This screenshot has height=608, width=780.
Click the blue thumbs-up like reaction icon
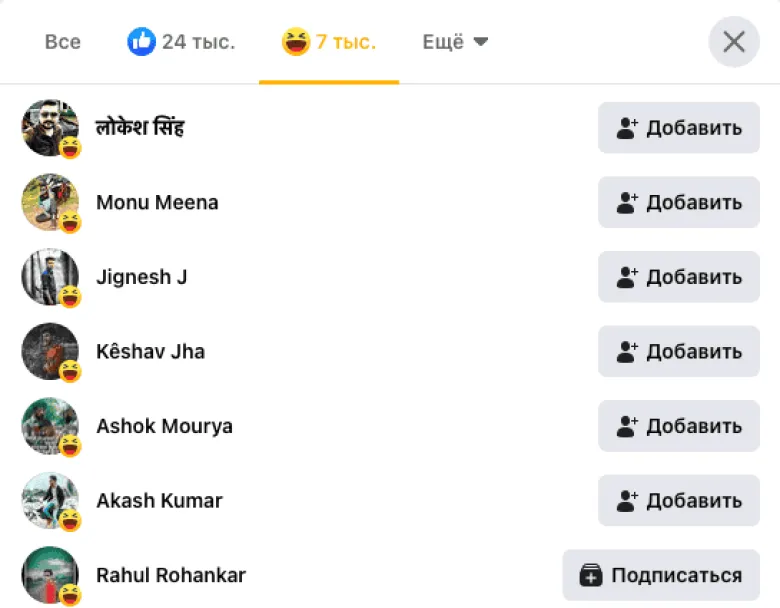142,42
